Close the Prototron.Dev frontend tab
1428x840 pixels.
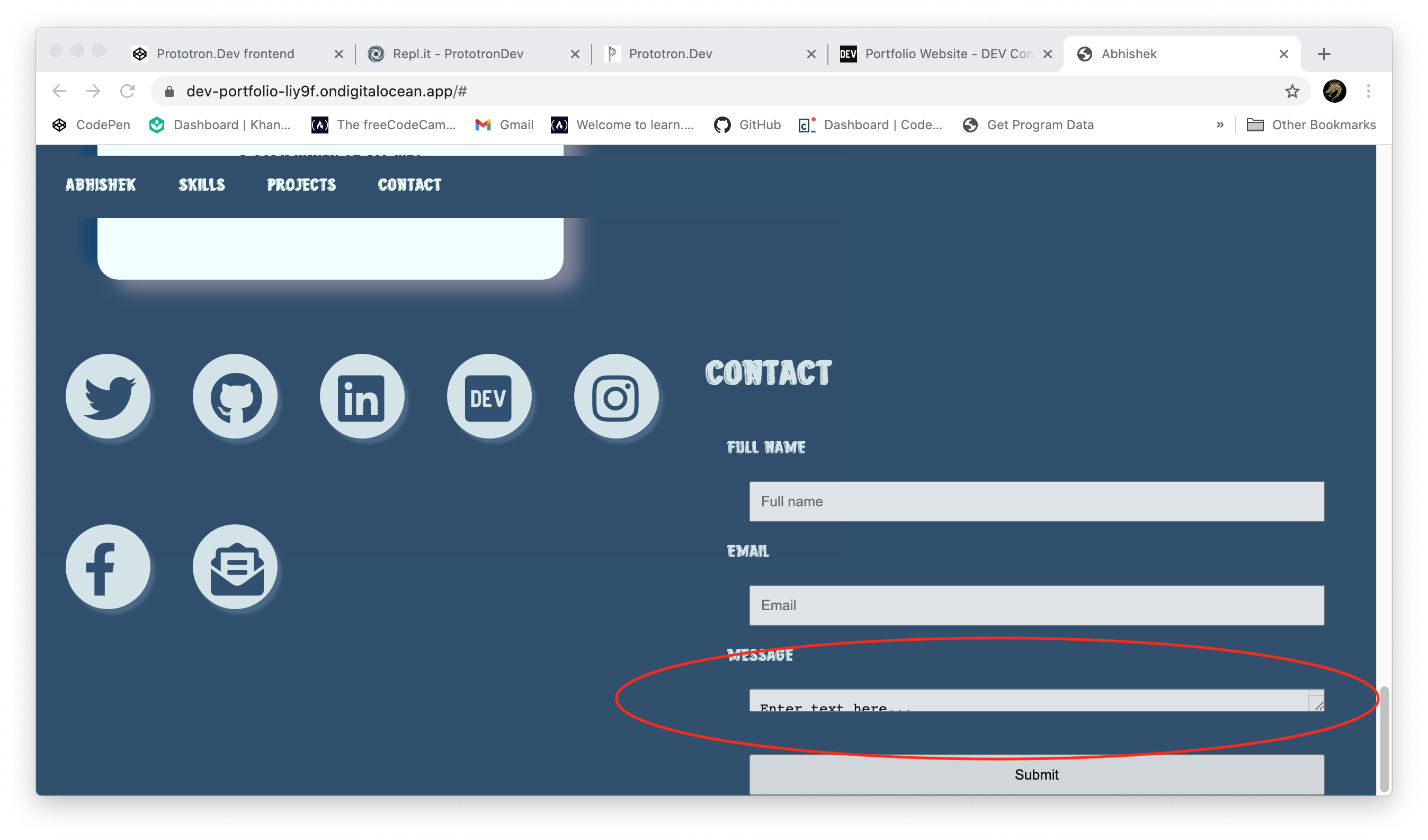pos(338,54)
